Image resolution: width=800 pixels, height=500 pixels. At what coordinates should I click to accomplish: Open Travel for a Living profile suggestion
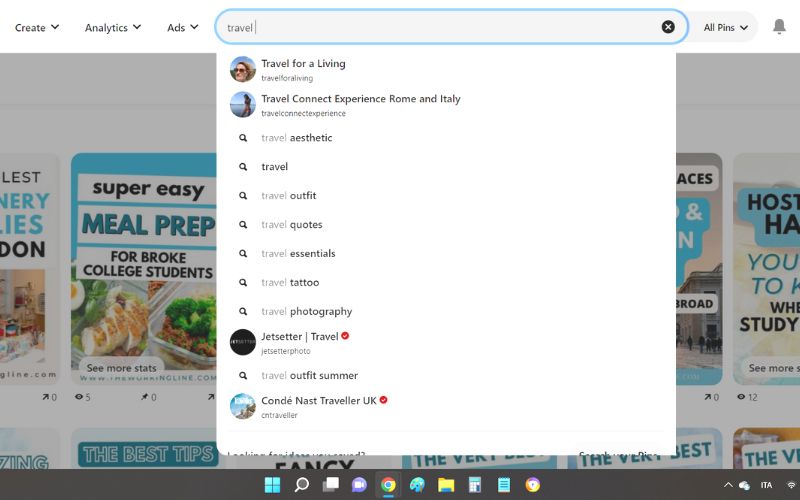(x=446, y=69)
